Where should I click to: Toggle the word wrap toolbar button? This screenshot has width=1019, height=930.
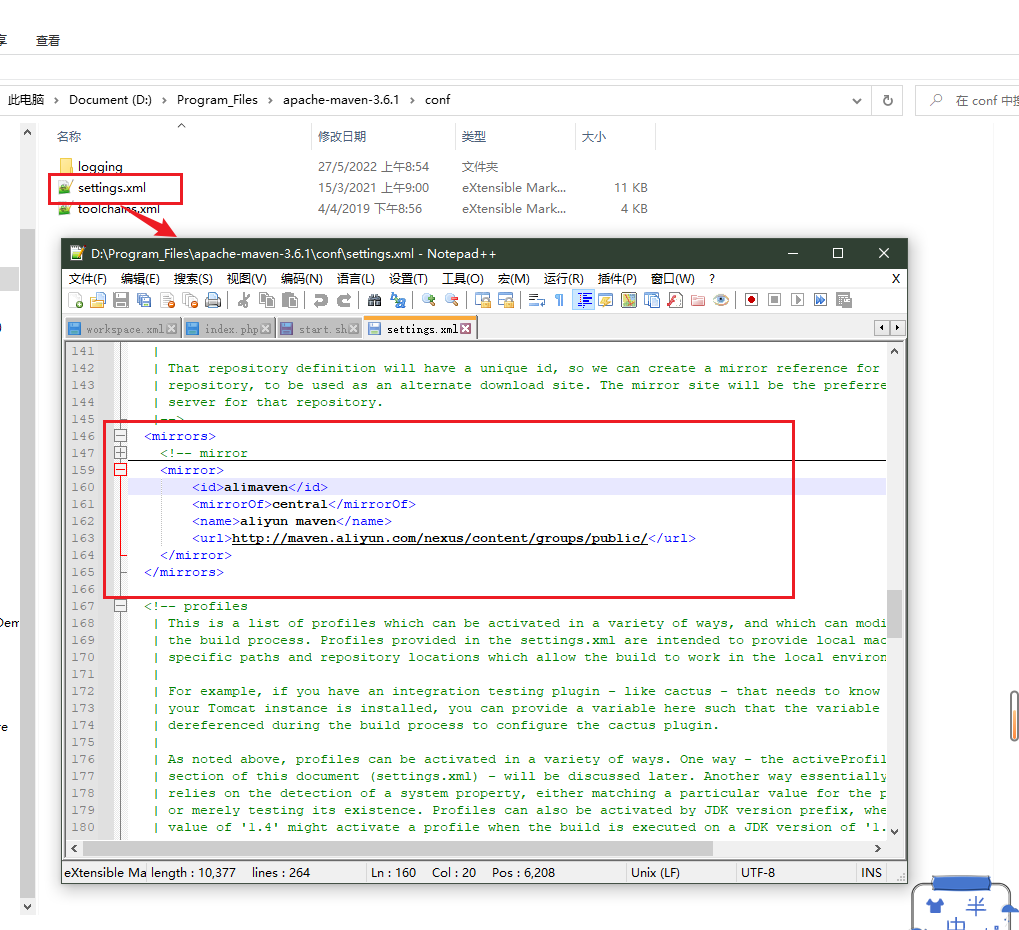536,300
